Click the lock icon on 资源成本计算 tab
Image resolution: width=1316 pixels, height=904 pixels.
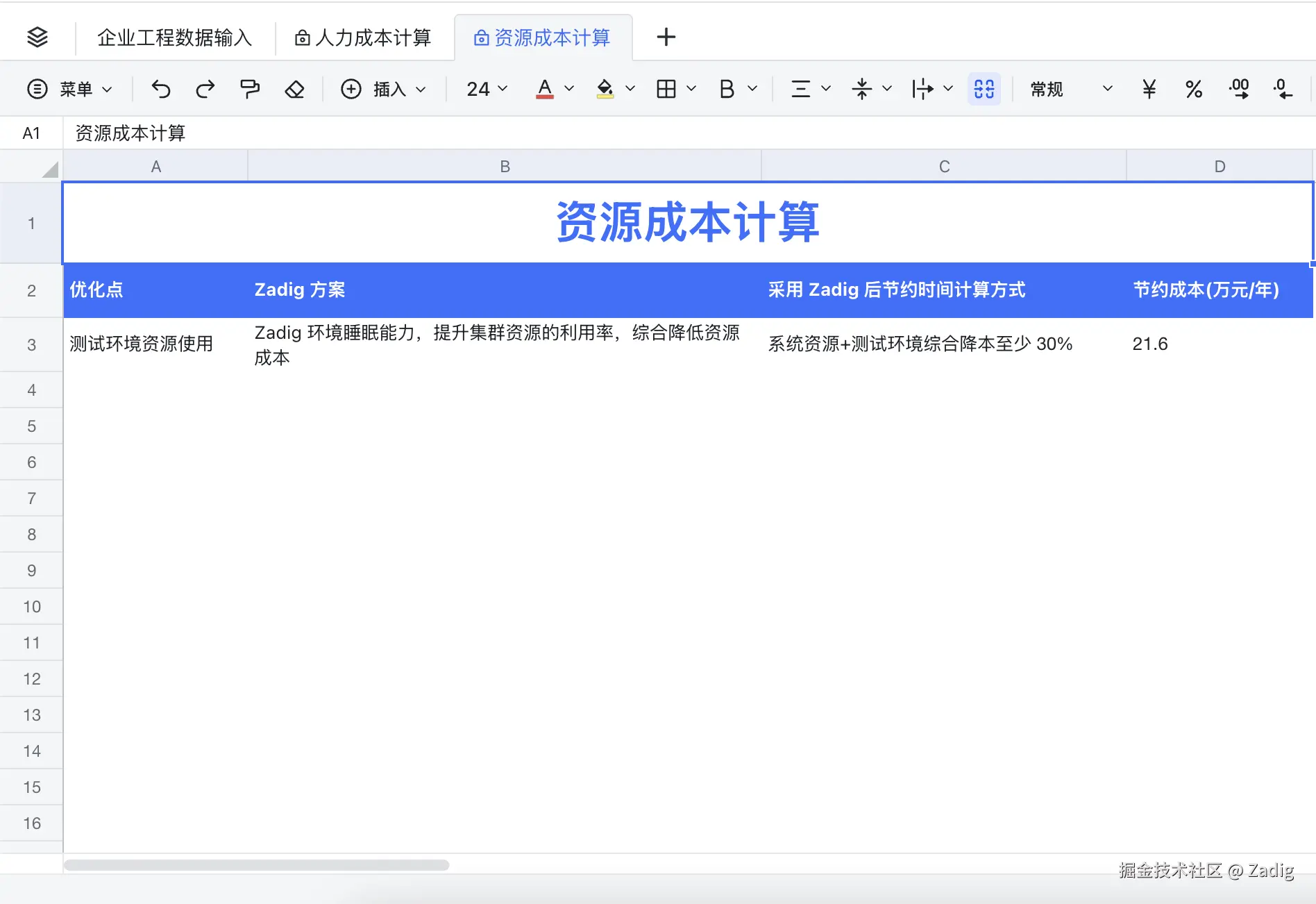point(481,37)
